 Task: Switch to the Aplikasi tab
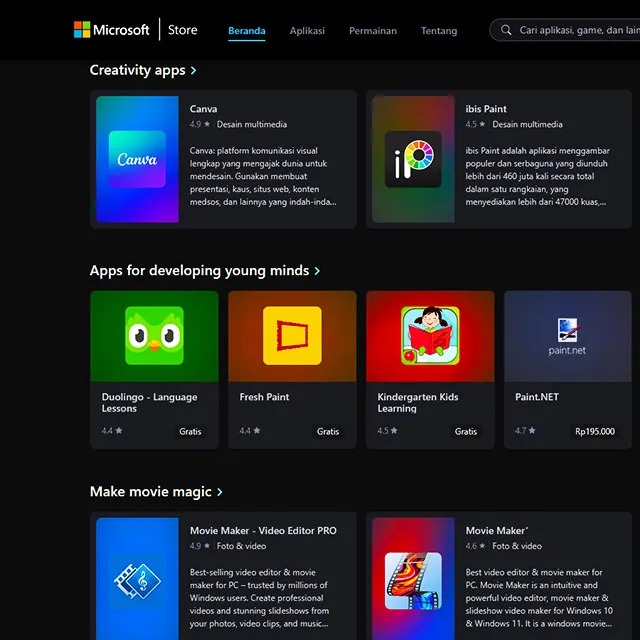307,31
